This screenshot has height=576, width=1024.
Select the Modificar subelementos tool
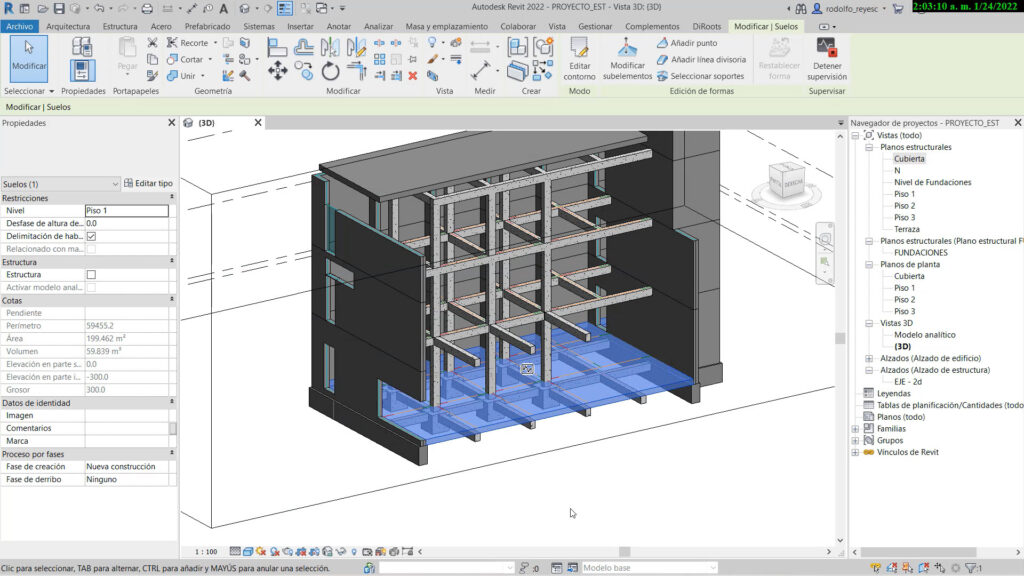627,56
